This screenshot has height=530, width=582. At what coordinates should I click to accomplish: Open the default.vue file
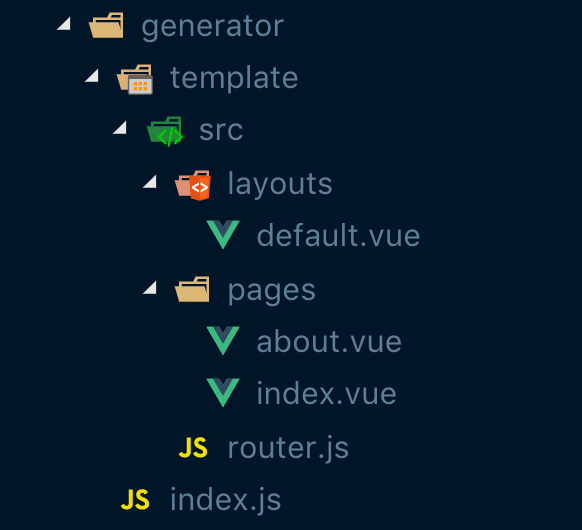tap(338, 235)
